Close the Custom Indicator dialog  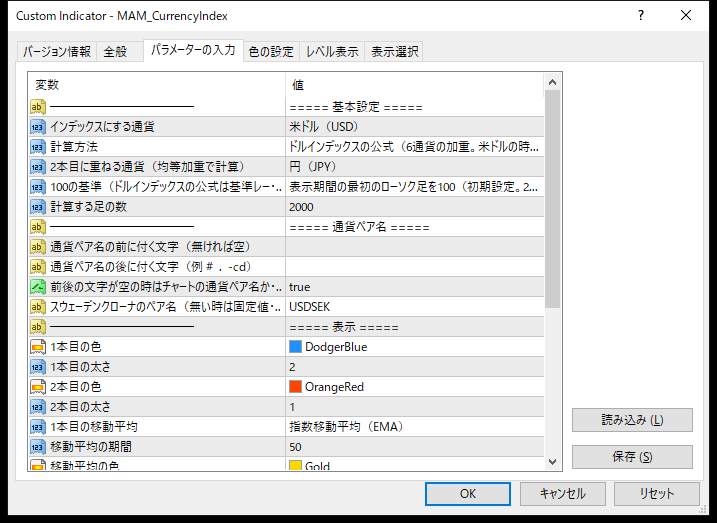pos(686,16)
